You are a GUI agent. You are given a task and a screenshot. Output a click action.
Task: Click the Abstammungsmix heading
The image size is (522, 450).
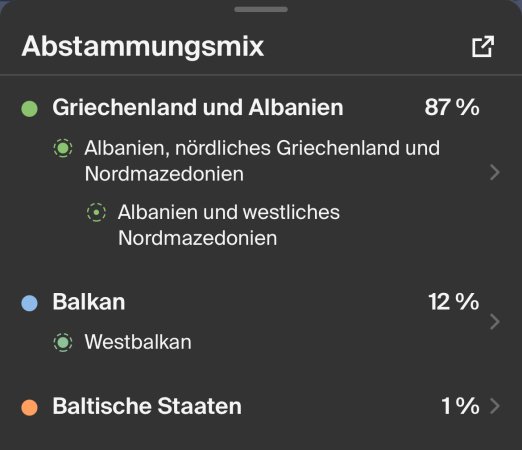coord(143,46)
